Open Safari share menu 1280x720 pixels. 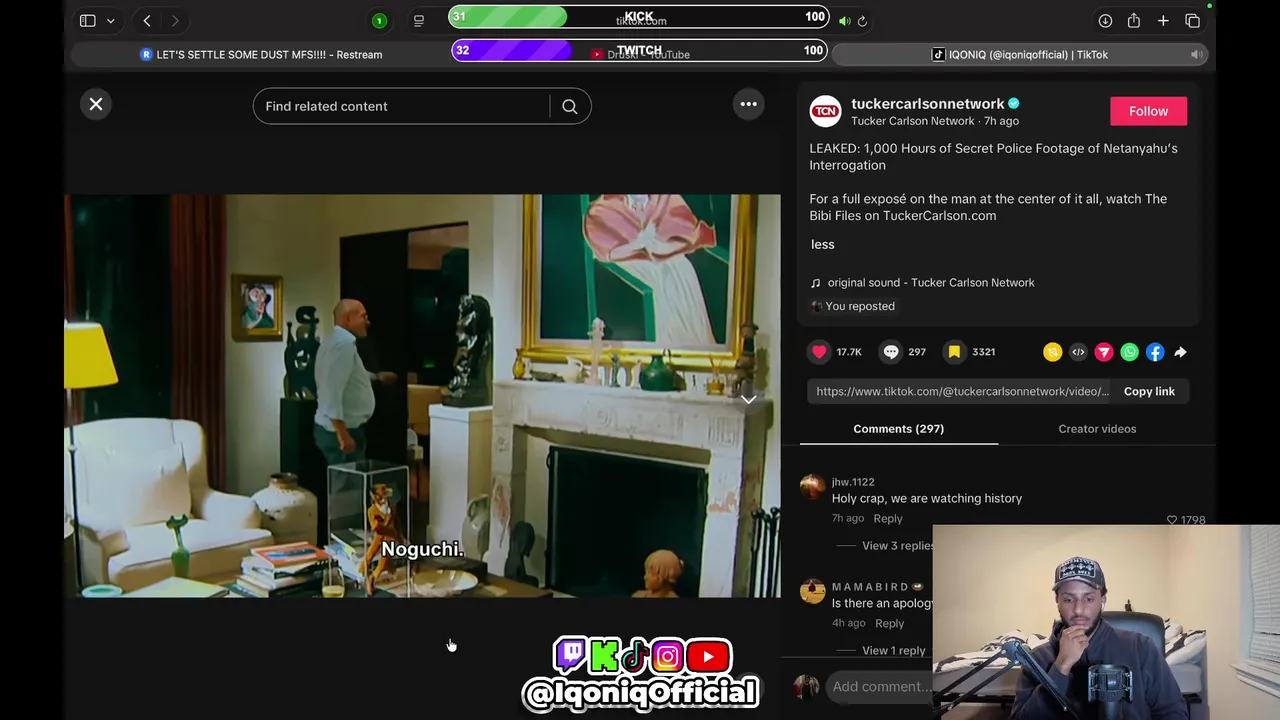(1133, 21)
